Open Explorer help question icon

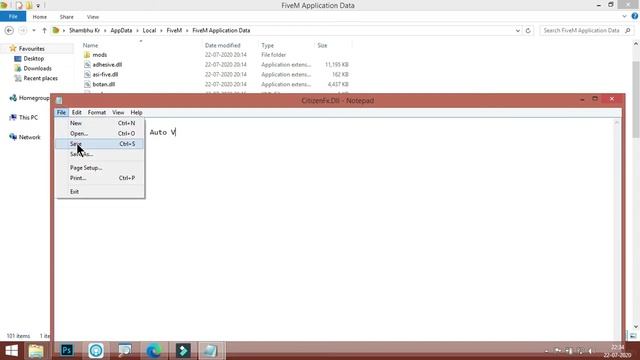tap(635, 16)
